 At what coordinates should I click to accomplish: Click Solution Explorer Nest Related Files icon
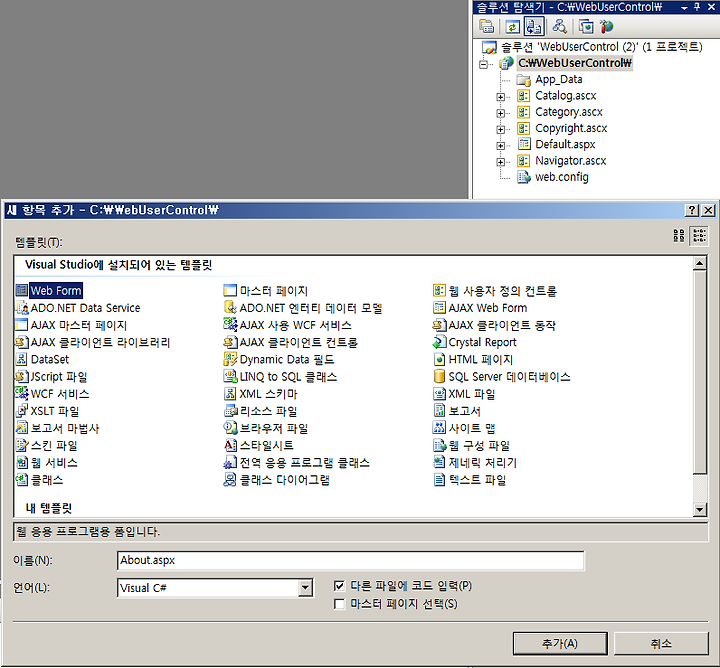coord(534,27)
